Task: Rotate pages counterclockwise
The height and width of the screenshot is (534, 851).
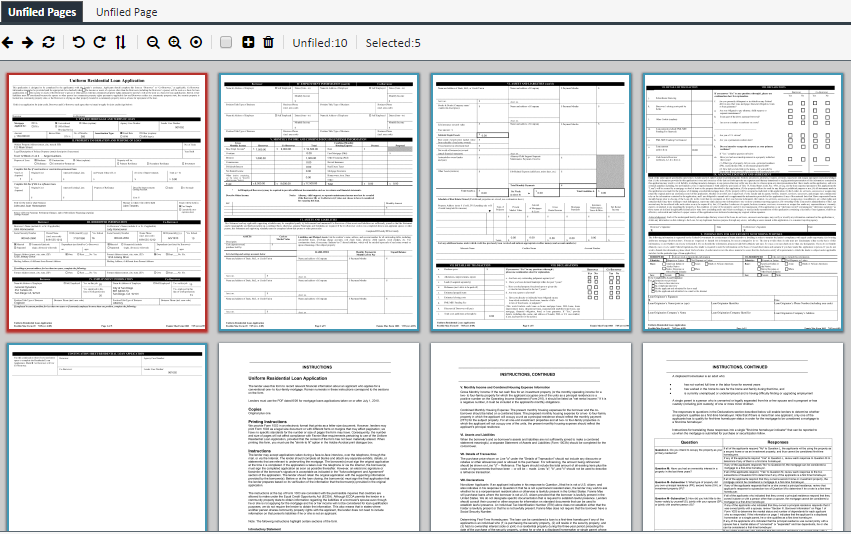Action: [79, 43]
